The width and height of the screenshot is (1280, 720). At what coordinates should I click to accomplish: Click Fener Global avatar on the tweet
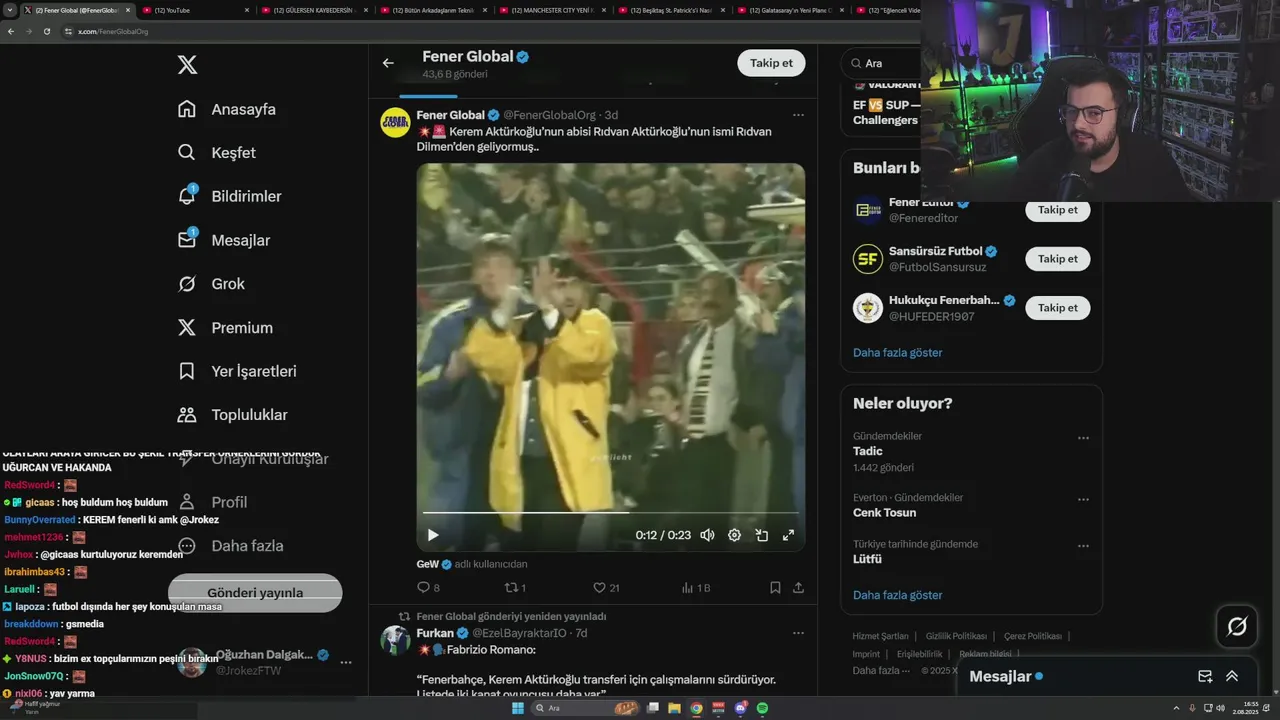click(x=395, y=122)
